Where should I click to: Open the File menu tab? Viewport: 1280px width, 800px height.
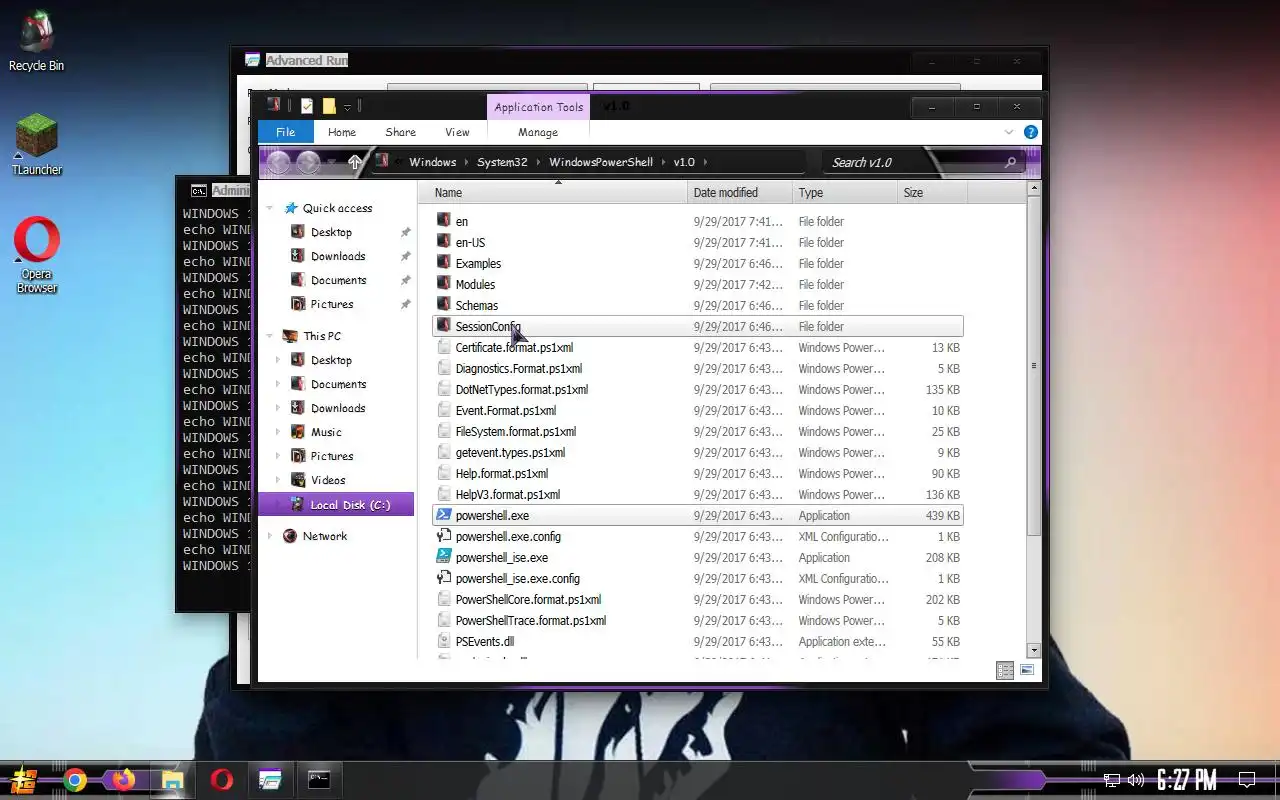(x=286, y=132)
